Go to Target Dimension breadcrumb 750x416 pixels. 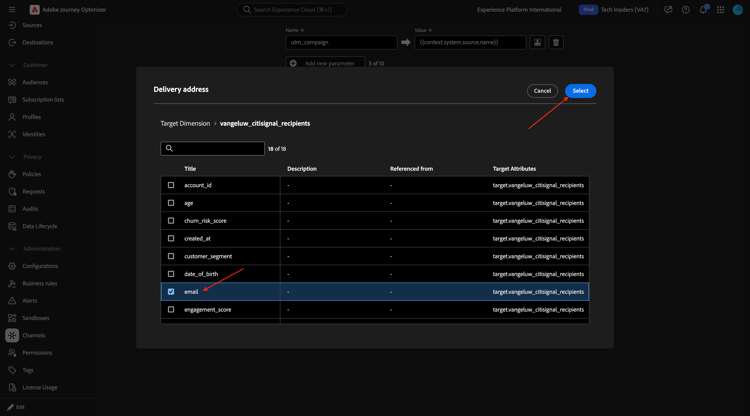(x=185, y=123)
